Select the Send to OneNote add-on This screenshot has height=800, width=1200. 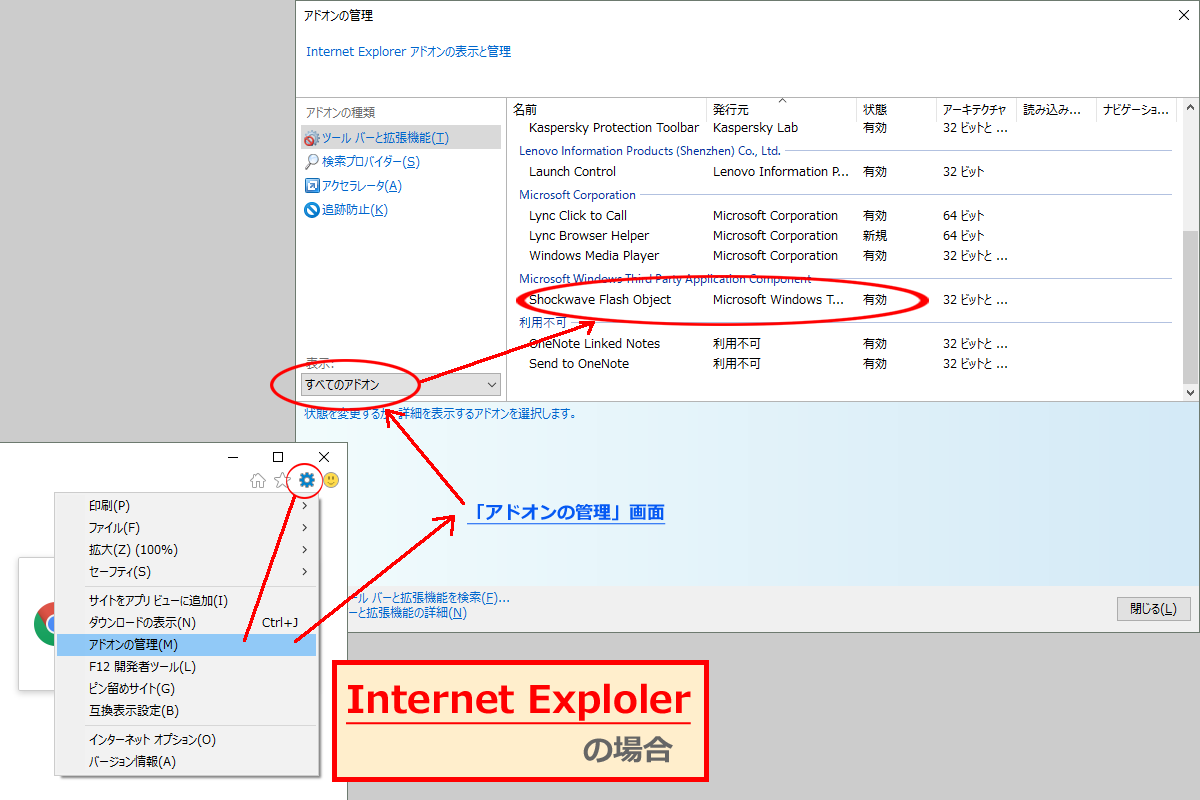click(844, 364)
